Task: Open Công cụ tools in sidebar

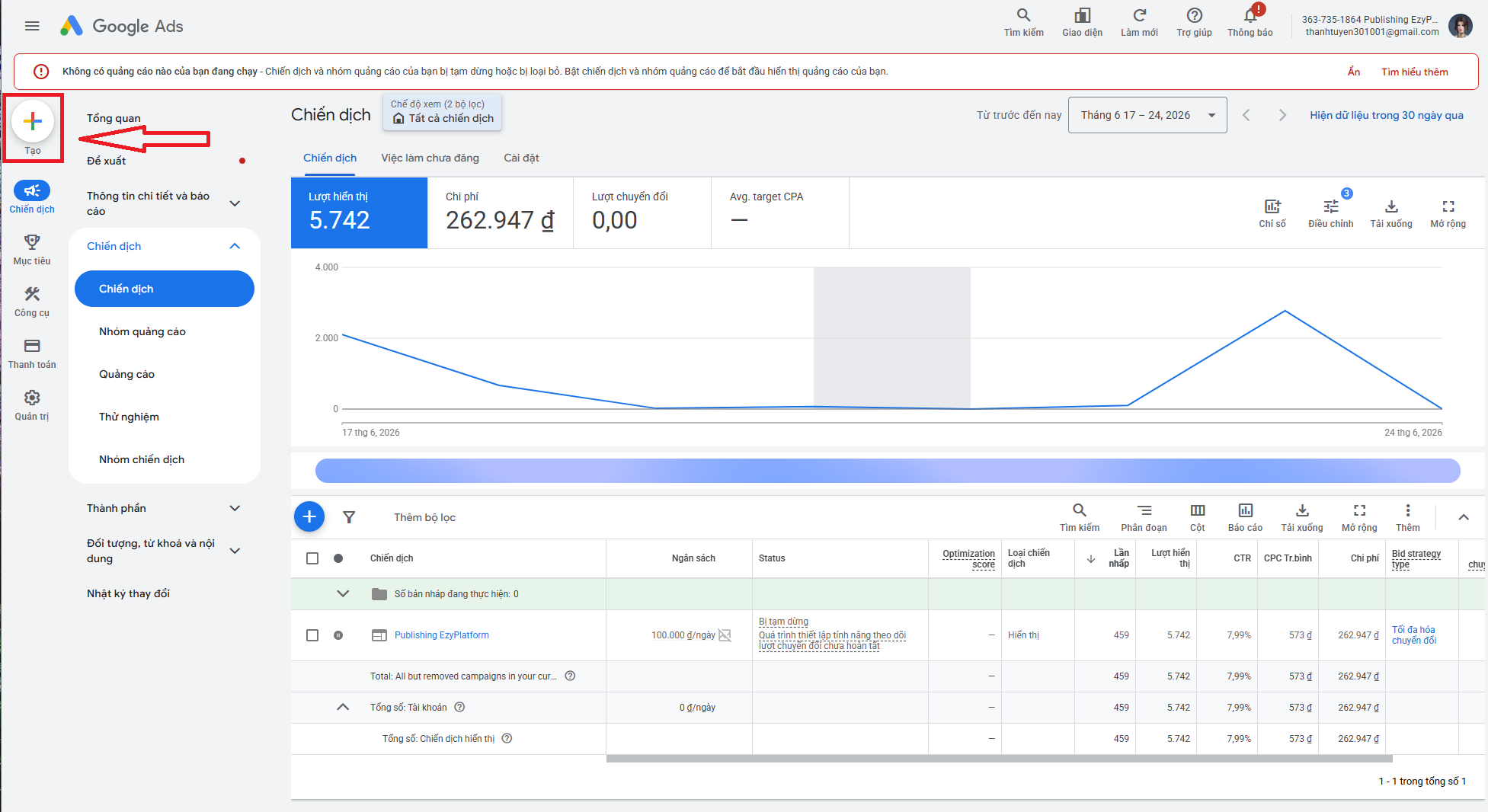Action: point(32,301)
